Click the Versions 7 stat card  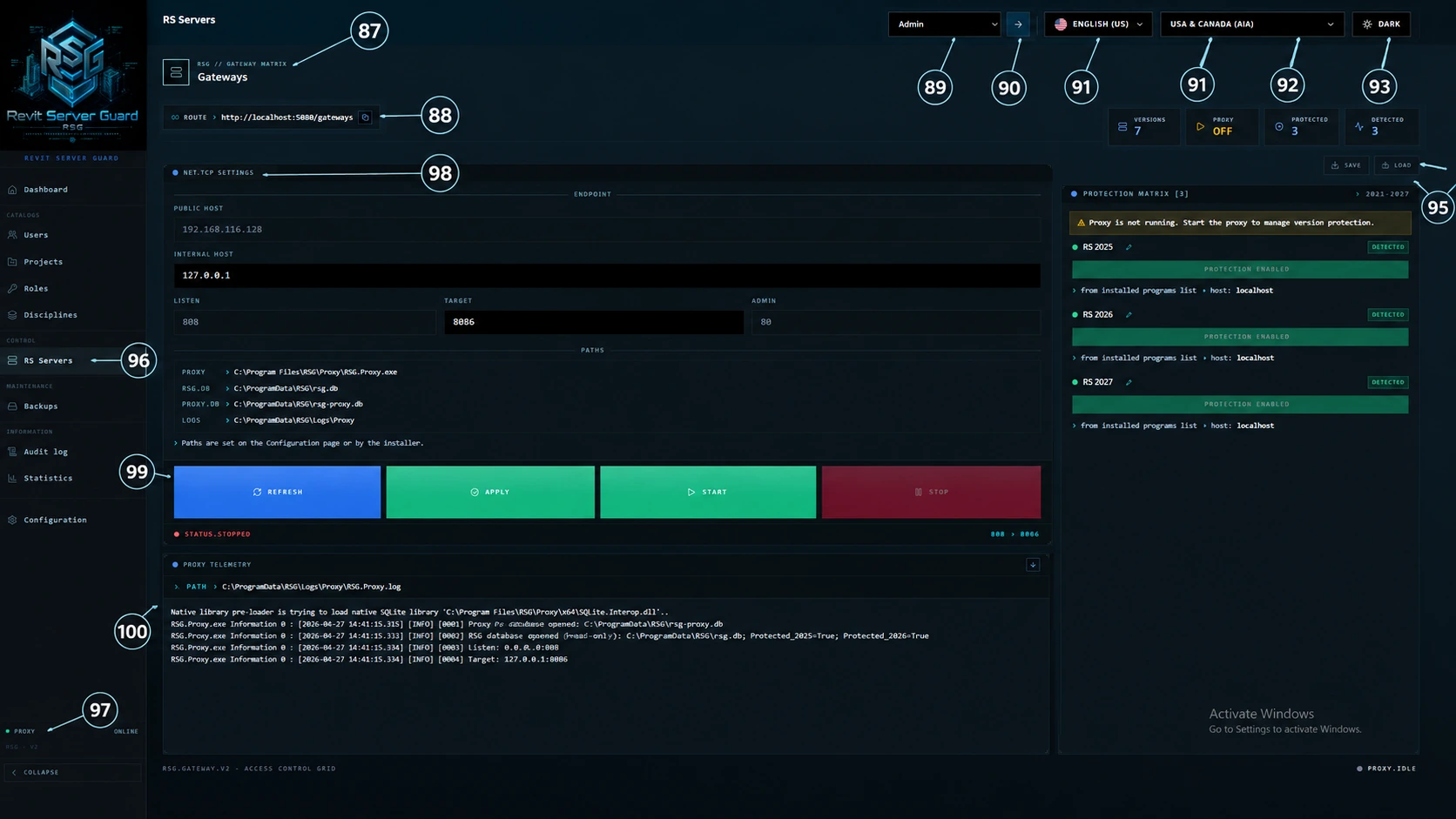1144,126
